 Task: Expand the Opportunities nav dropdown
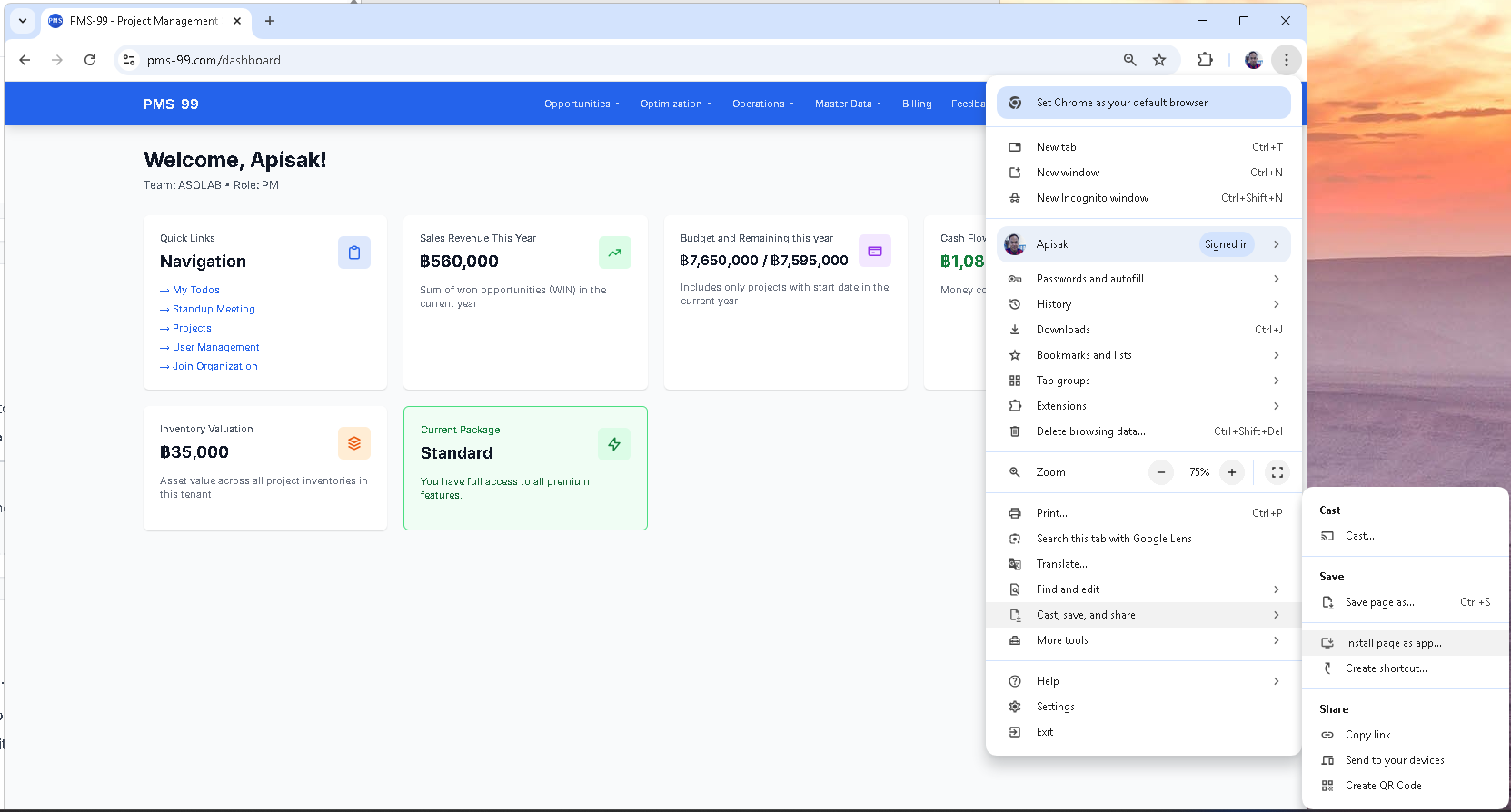pyautogui.click(x=582, y=104)
